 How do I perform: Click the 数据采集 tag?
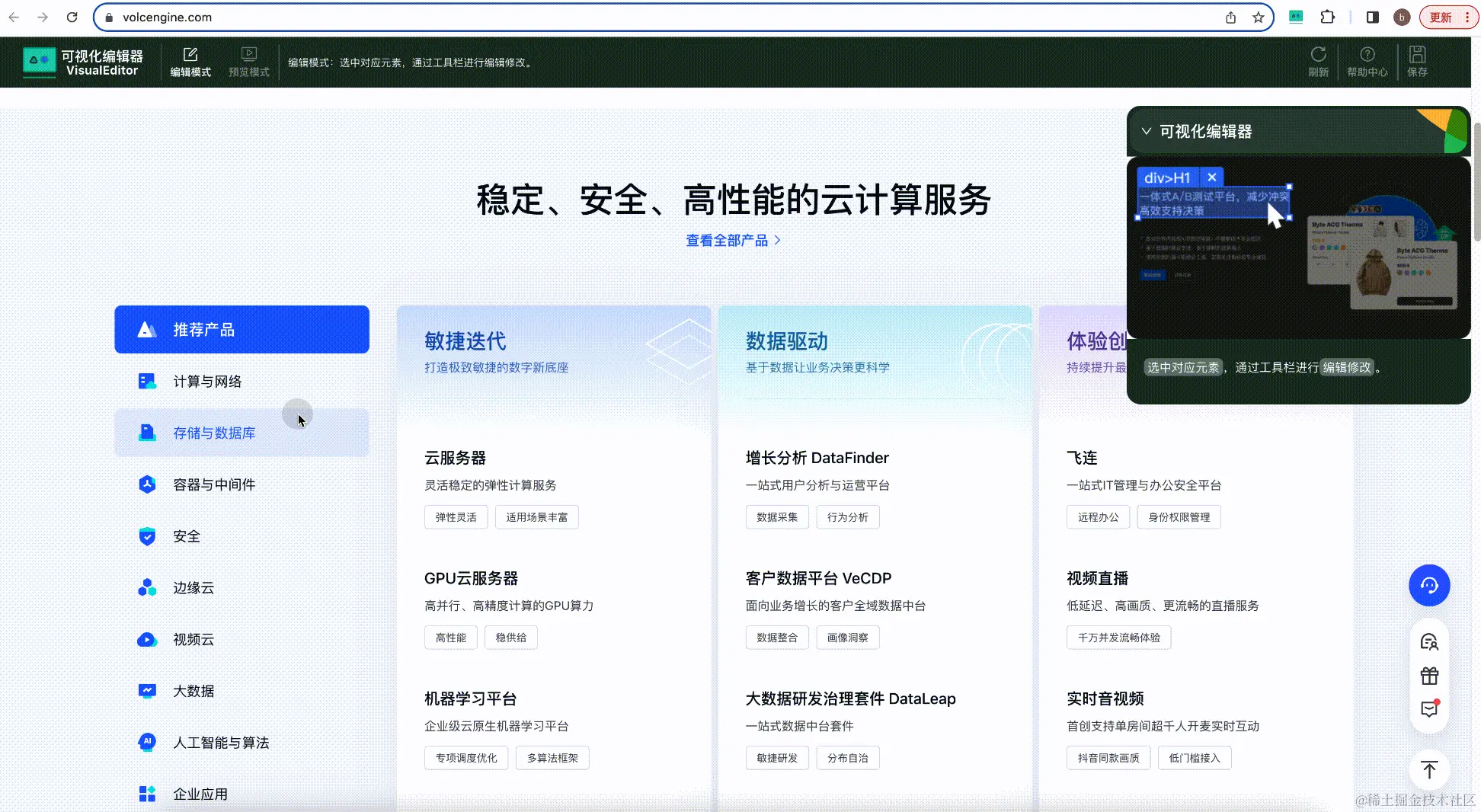[x=777, y=517]
